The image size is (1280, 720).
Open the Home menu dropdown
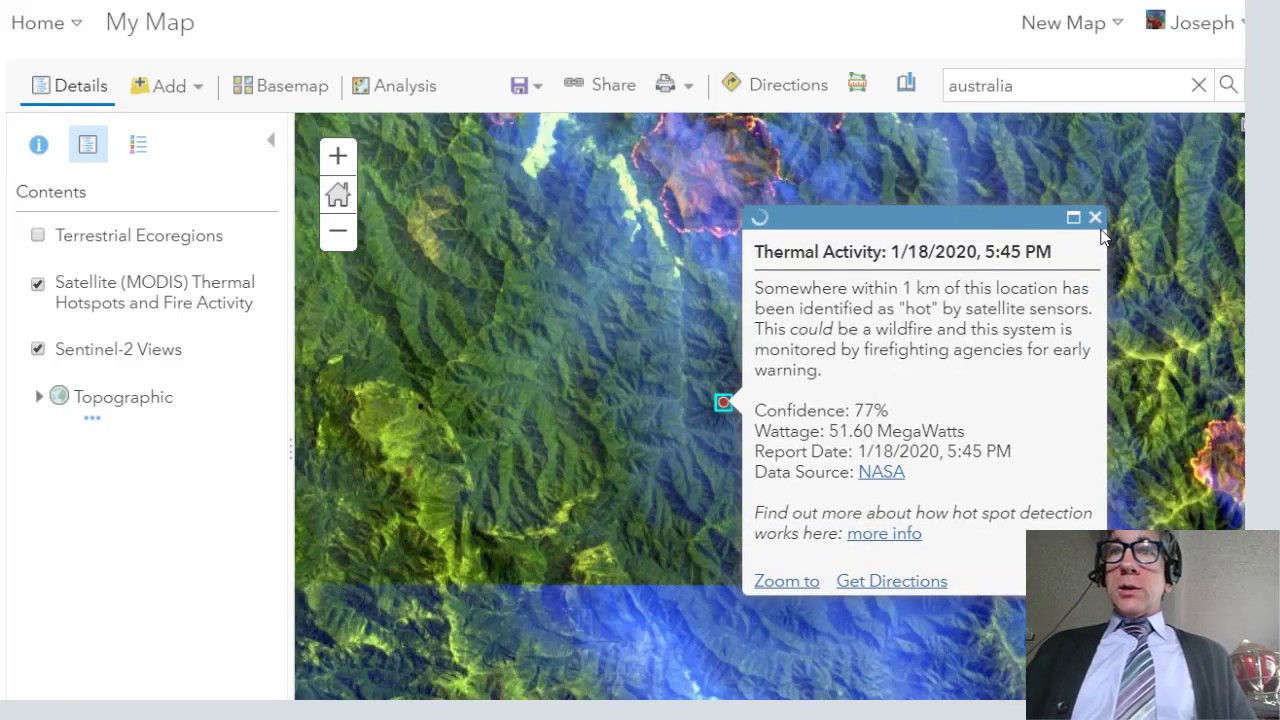point(46,23)
